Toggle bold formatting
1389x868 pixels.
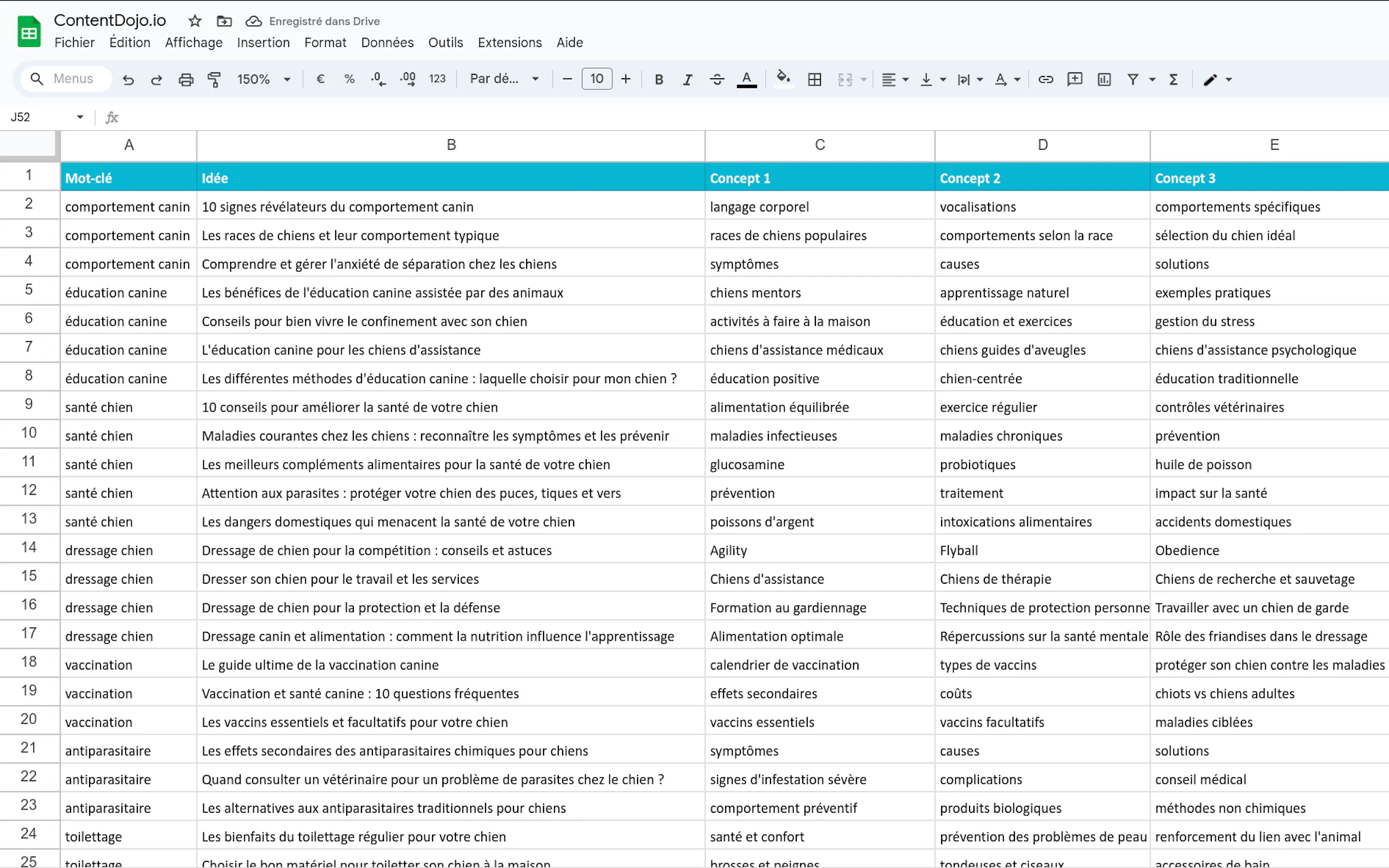[x=658, y=79]
